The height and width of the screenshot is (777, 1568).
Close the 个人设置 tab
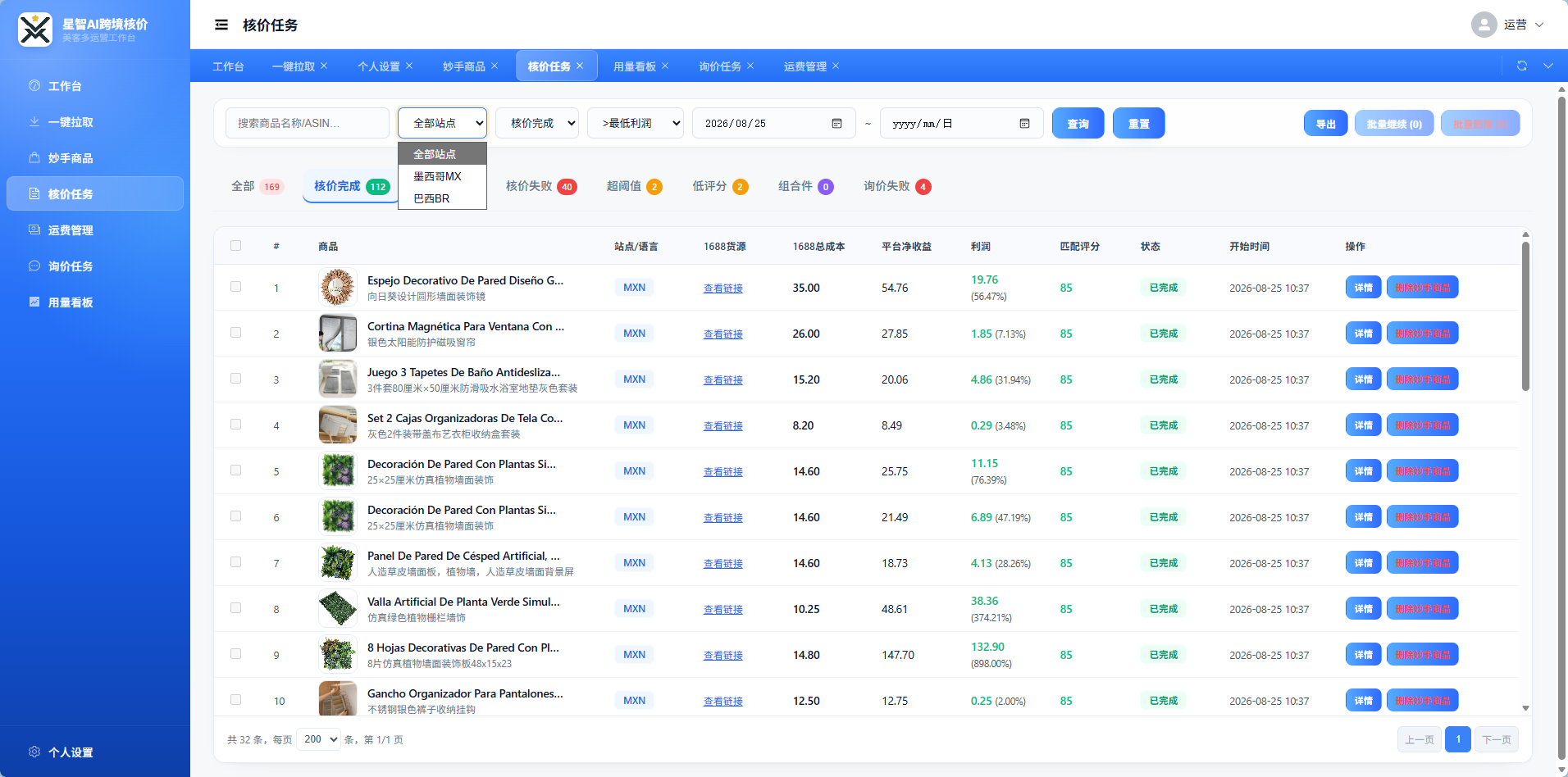click(409, 66)
